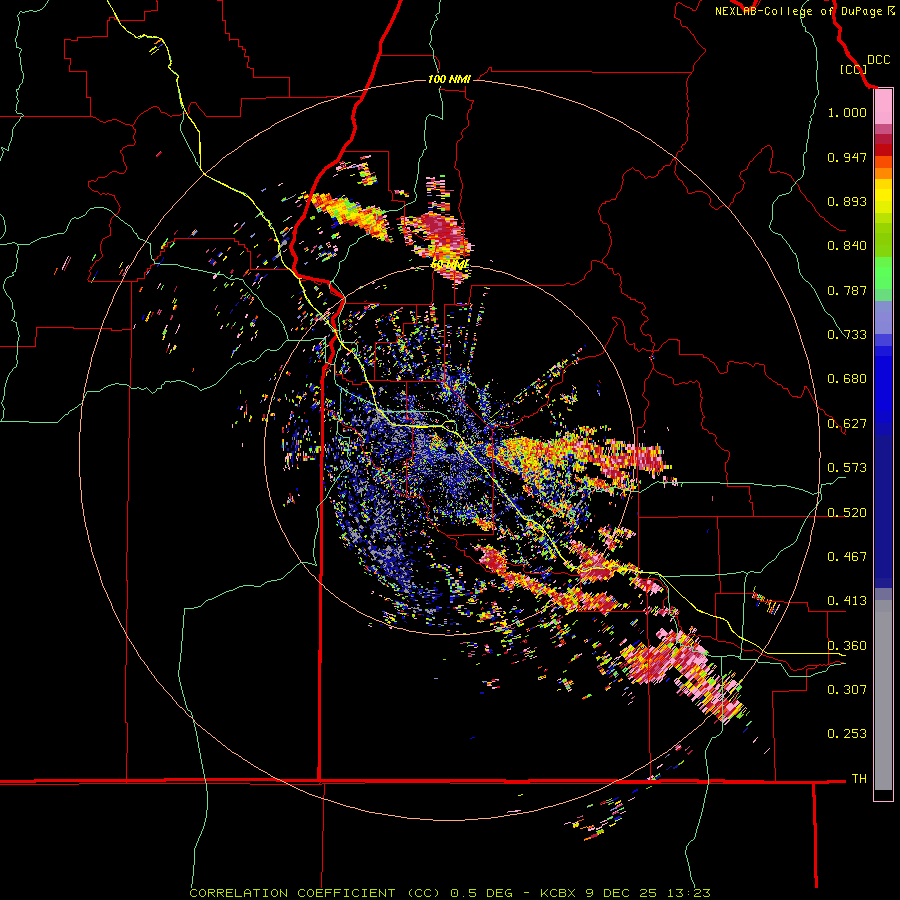
Task: Click the 13:23 timestamp
Action: [689, 893]
